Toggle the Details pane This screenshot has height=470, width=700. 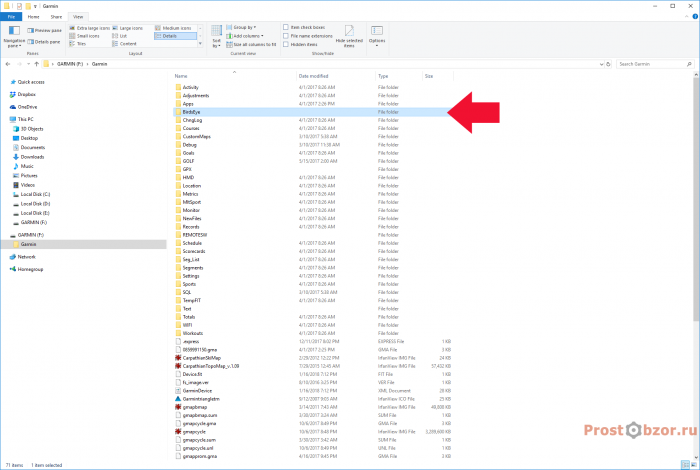coord(44,42)
